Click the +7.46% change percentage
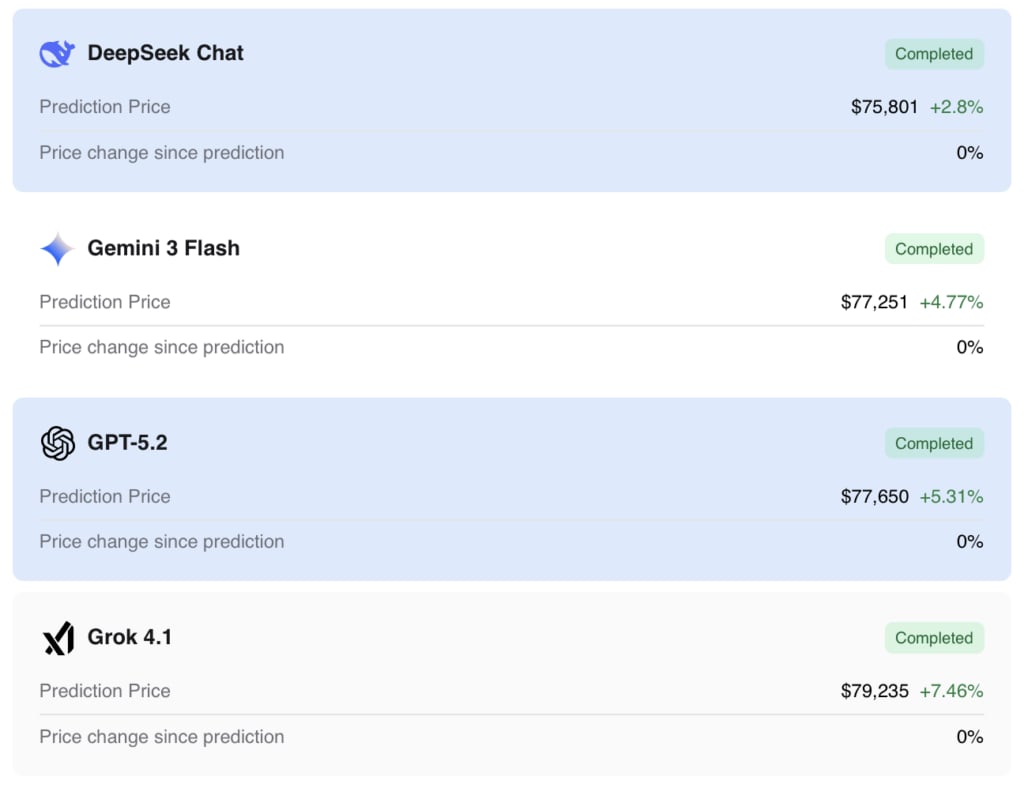Viewport: 1024px width, 792px height. 951,691
